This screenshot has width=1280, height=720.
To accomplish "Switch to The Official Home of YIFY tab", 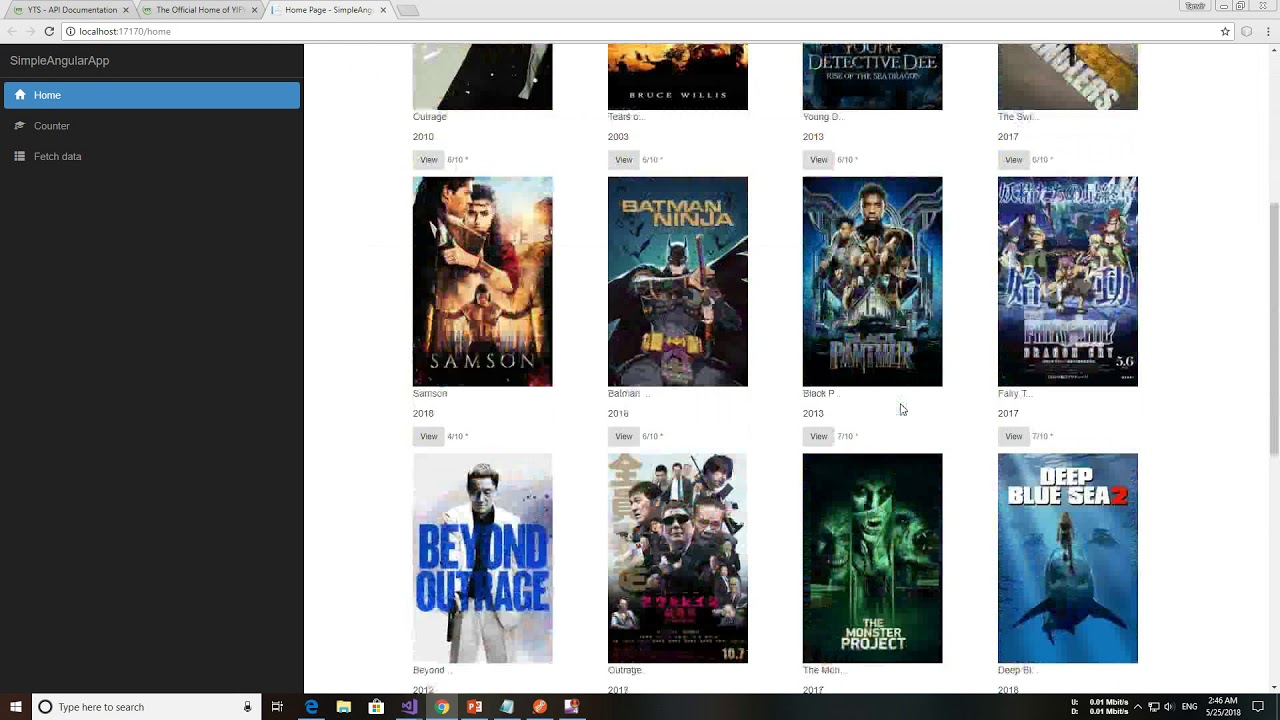I will pos(200,10).
